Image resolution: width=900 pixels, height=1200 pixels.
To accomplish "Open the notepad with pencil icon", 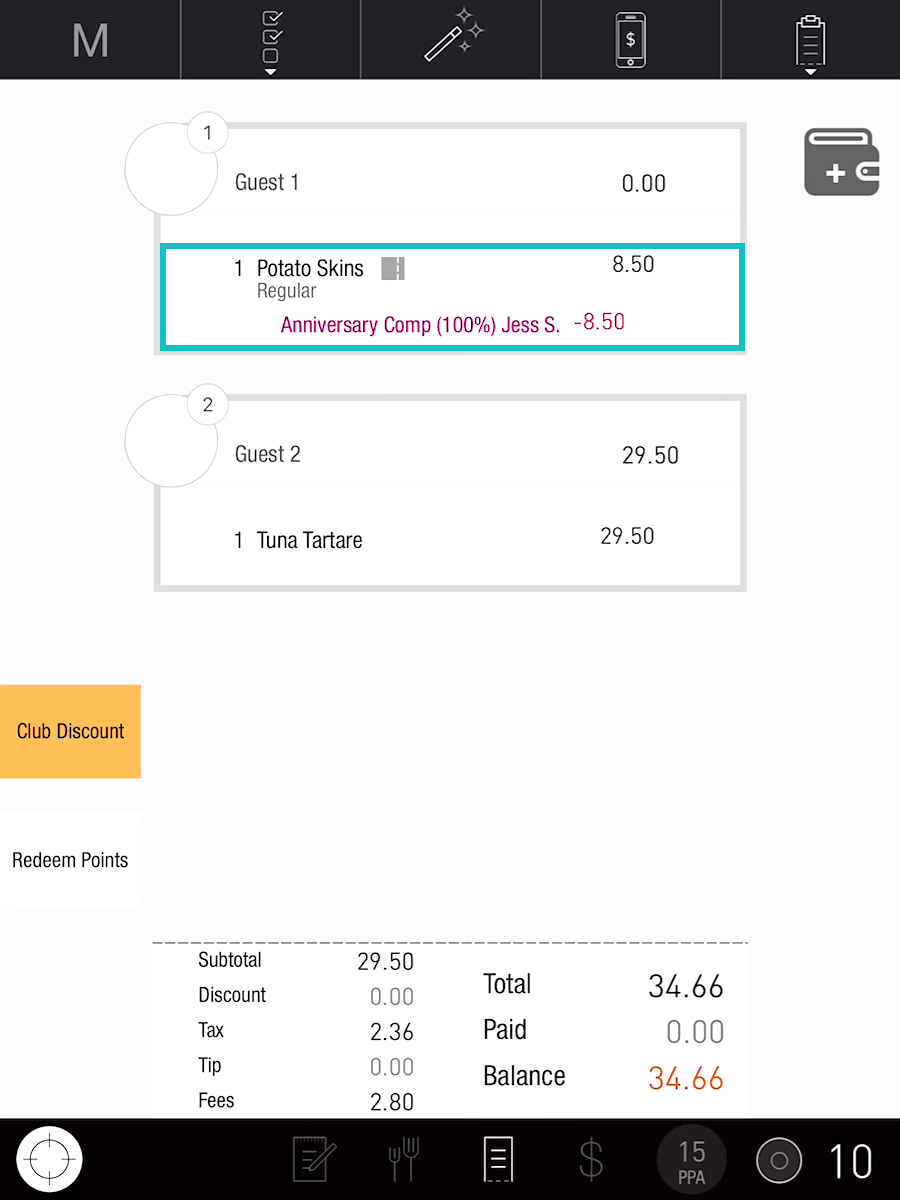I will (x=316, y=1160).
